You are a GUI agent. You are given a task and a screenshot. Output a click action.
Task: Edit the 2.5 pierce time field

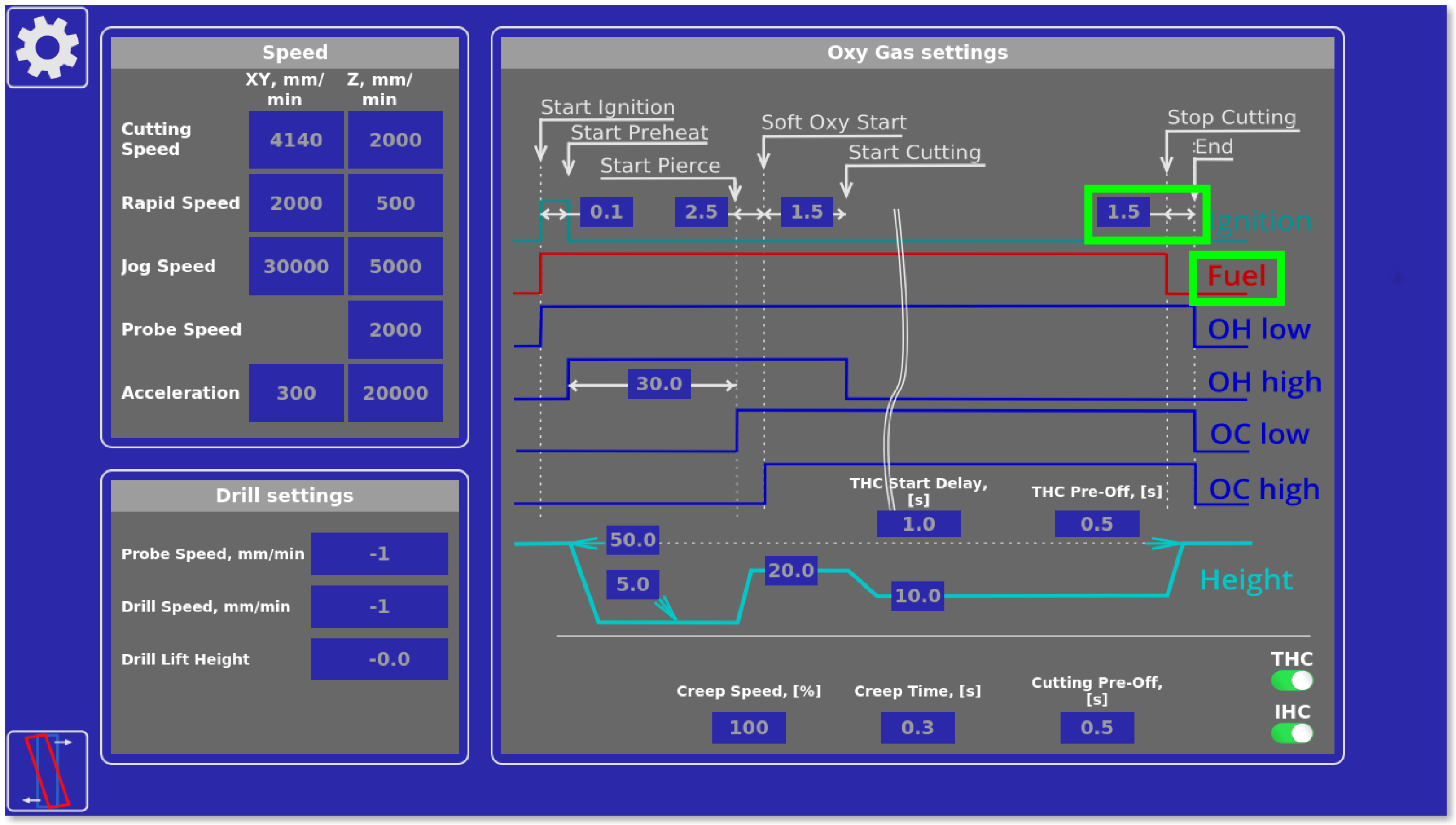[701, 212]
